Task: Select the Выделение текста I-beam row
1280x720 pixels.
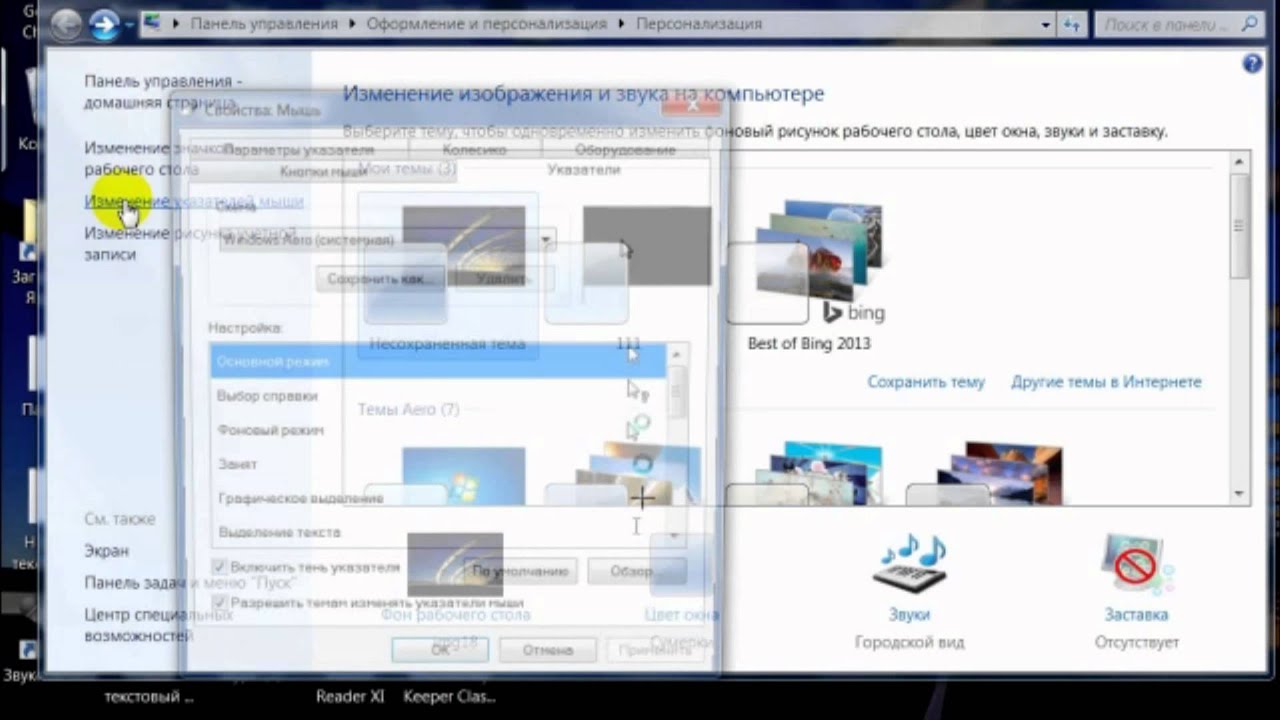Action: point(438,531)
